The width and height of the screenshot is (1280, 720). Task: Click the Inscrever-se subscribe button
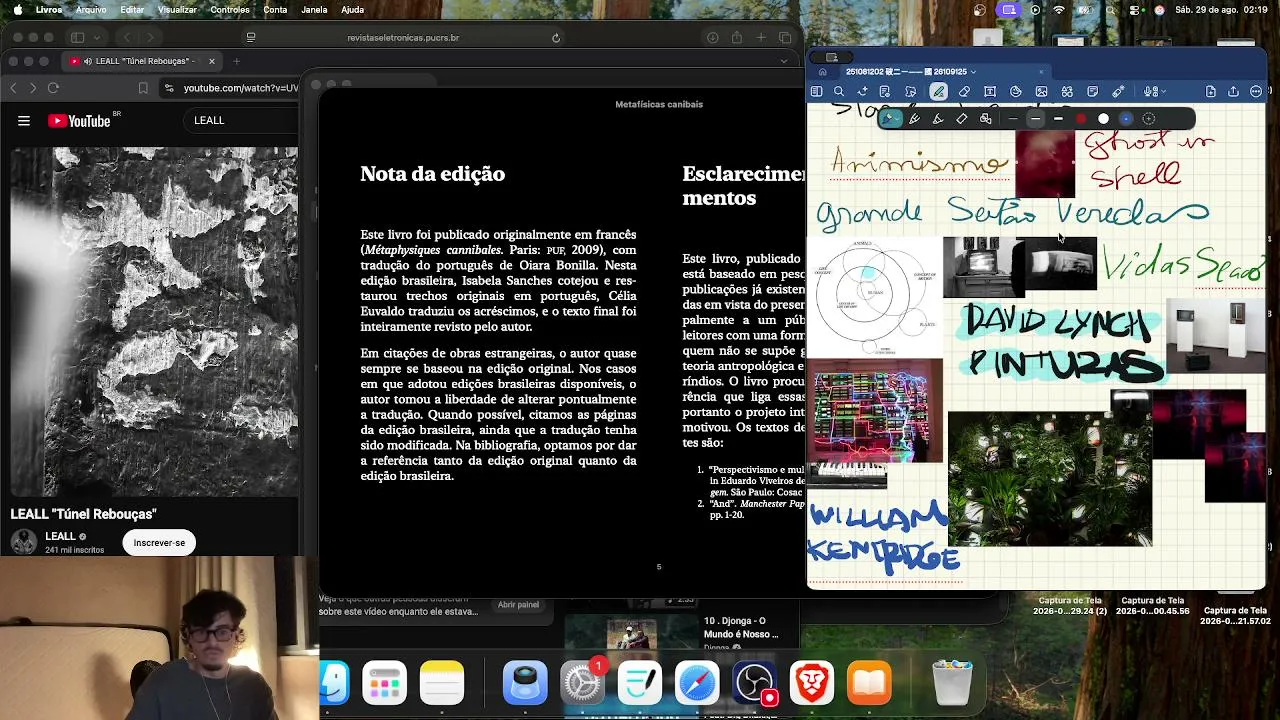point(159,543)
